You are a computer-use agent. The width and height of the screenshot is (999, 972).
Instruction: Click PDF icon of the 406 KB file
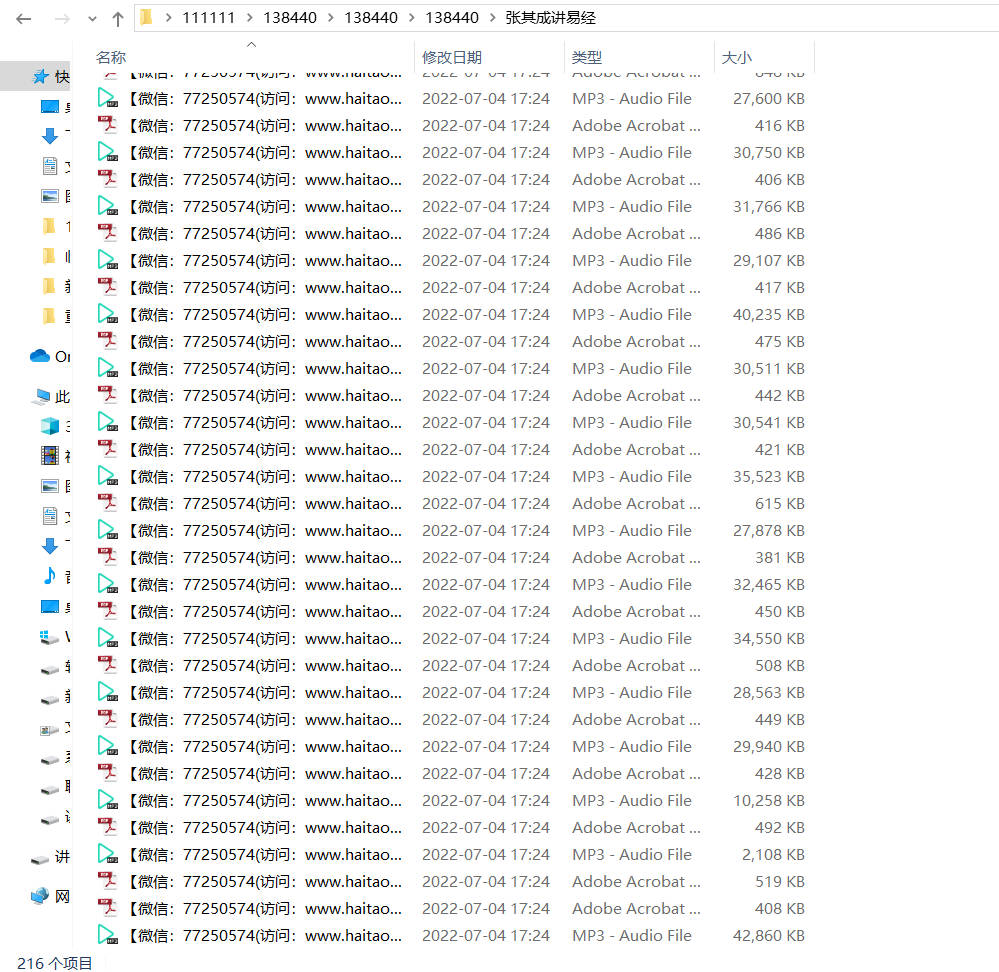point(107,179)
